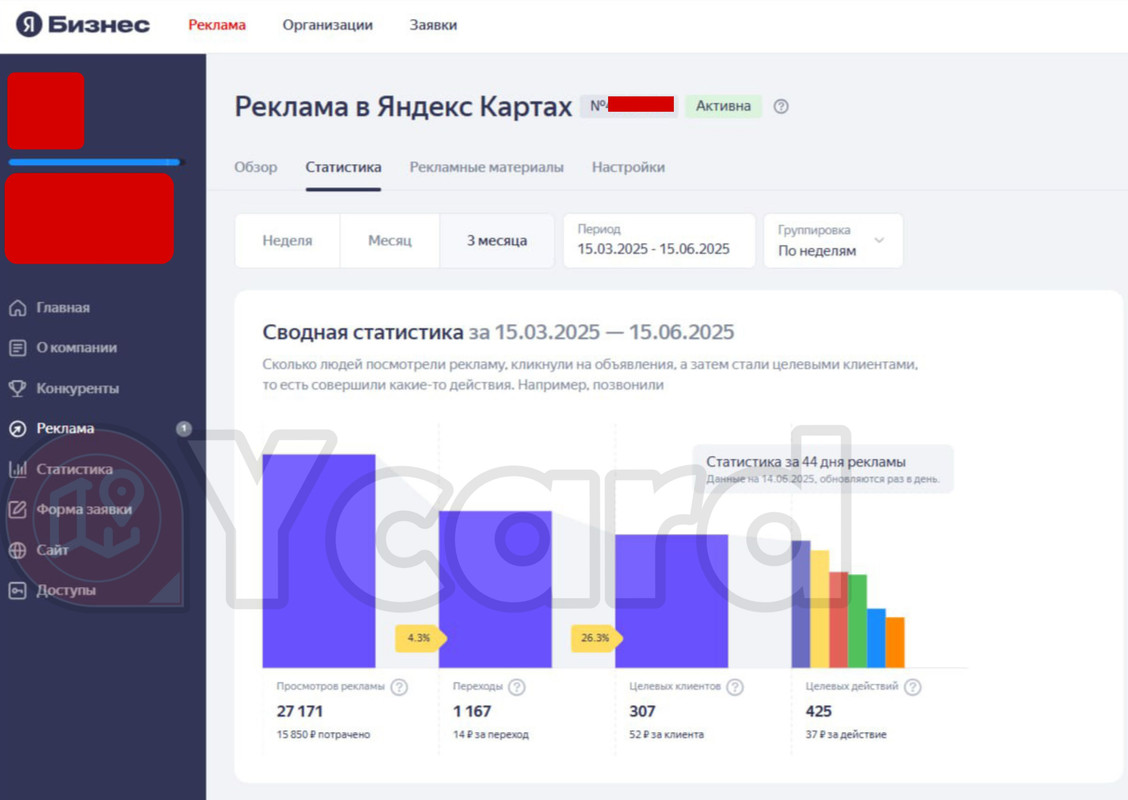1128x800 pixels.
Task: Click the 425 целевых действий value
Action: (x=819, y=712)
